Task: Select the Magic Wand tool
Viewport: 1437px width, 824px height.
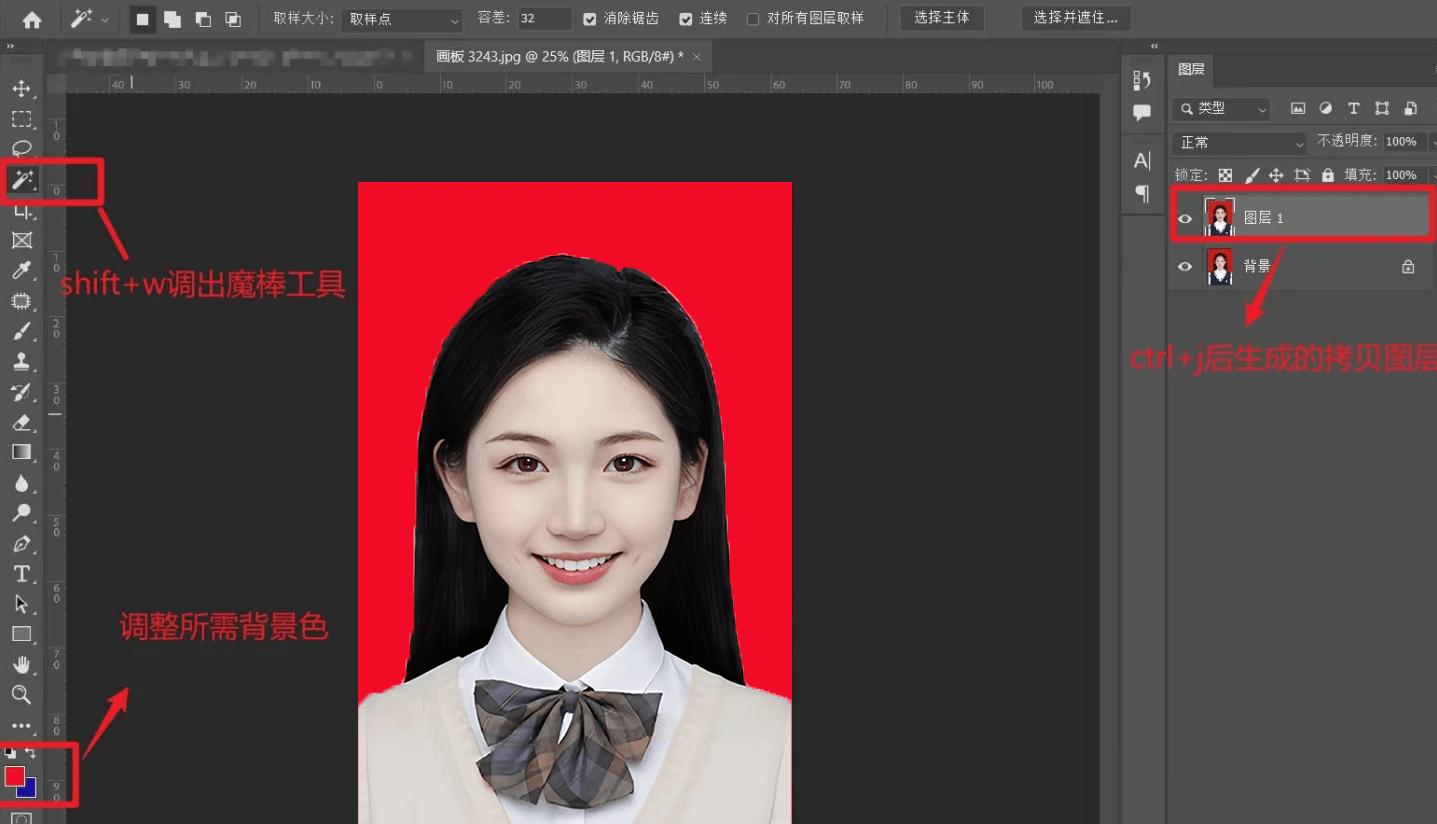Action: [x=21, y=180]
